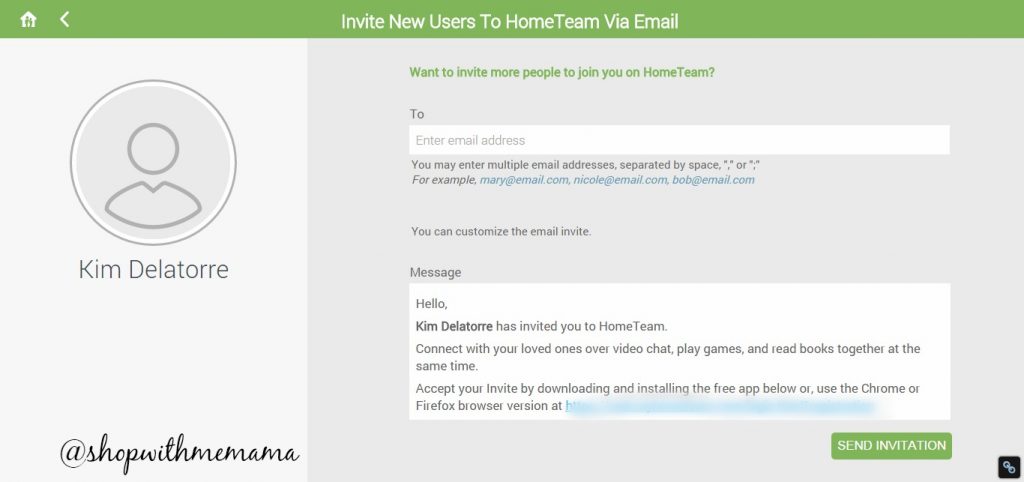
Task: Click the nicole@email.com example address
Action: (620, 180)
